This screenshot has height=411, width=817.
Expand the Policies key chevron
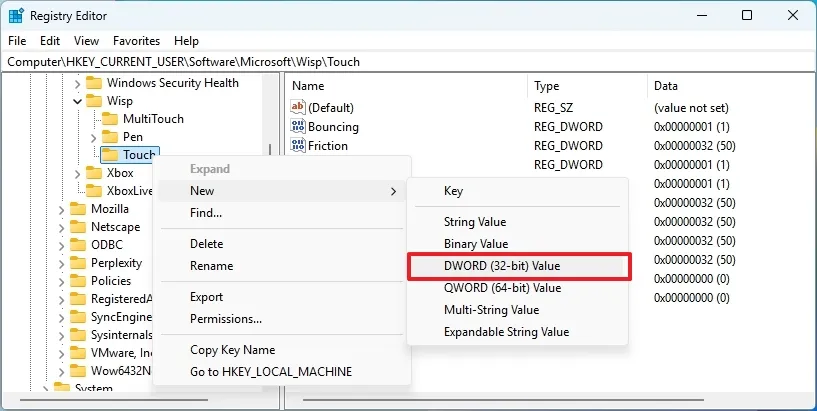coord(62,281)
